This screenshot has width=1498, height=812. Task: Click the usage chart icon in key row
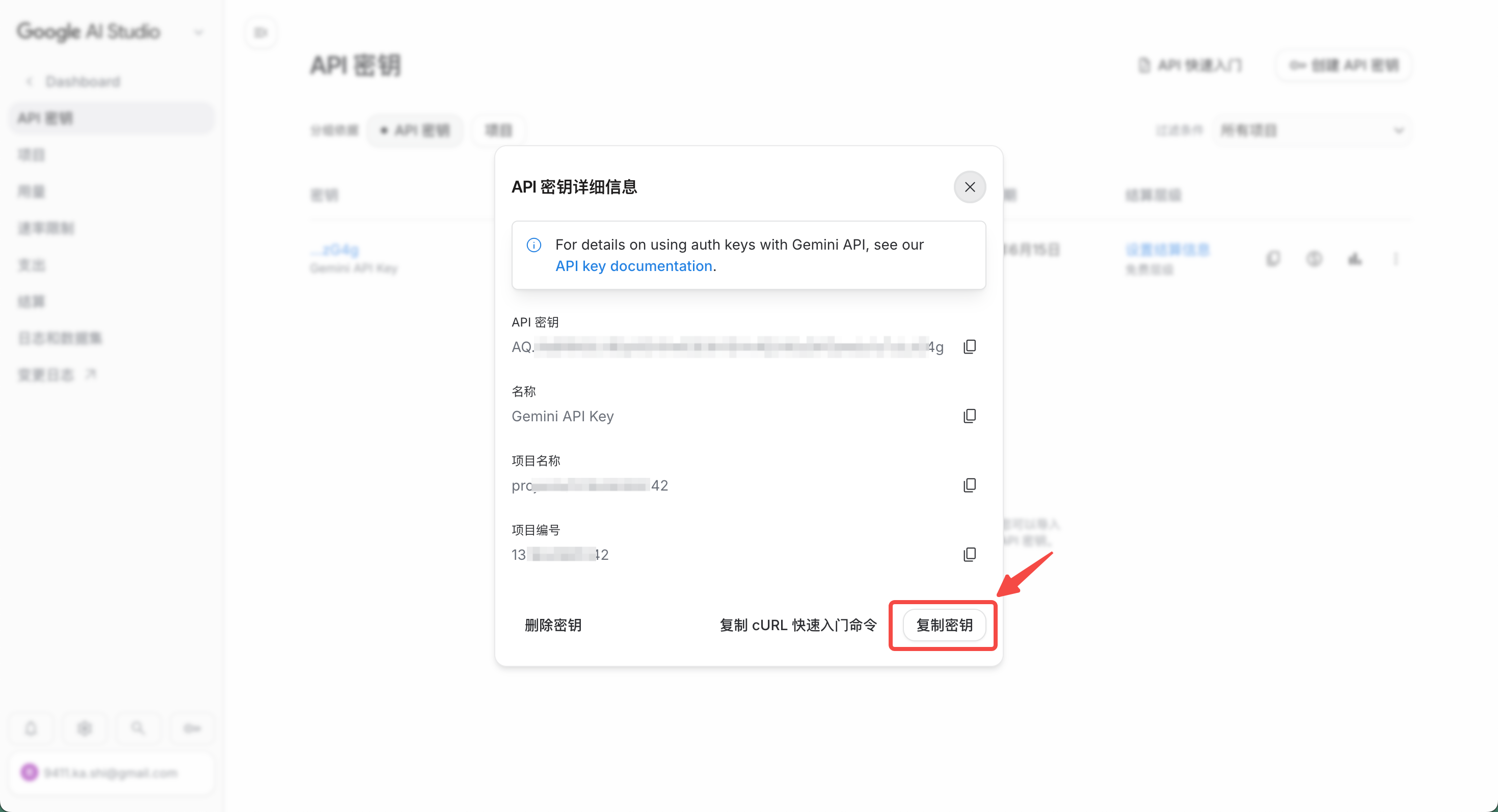(1355, 258)
